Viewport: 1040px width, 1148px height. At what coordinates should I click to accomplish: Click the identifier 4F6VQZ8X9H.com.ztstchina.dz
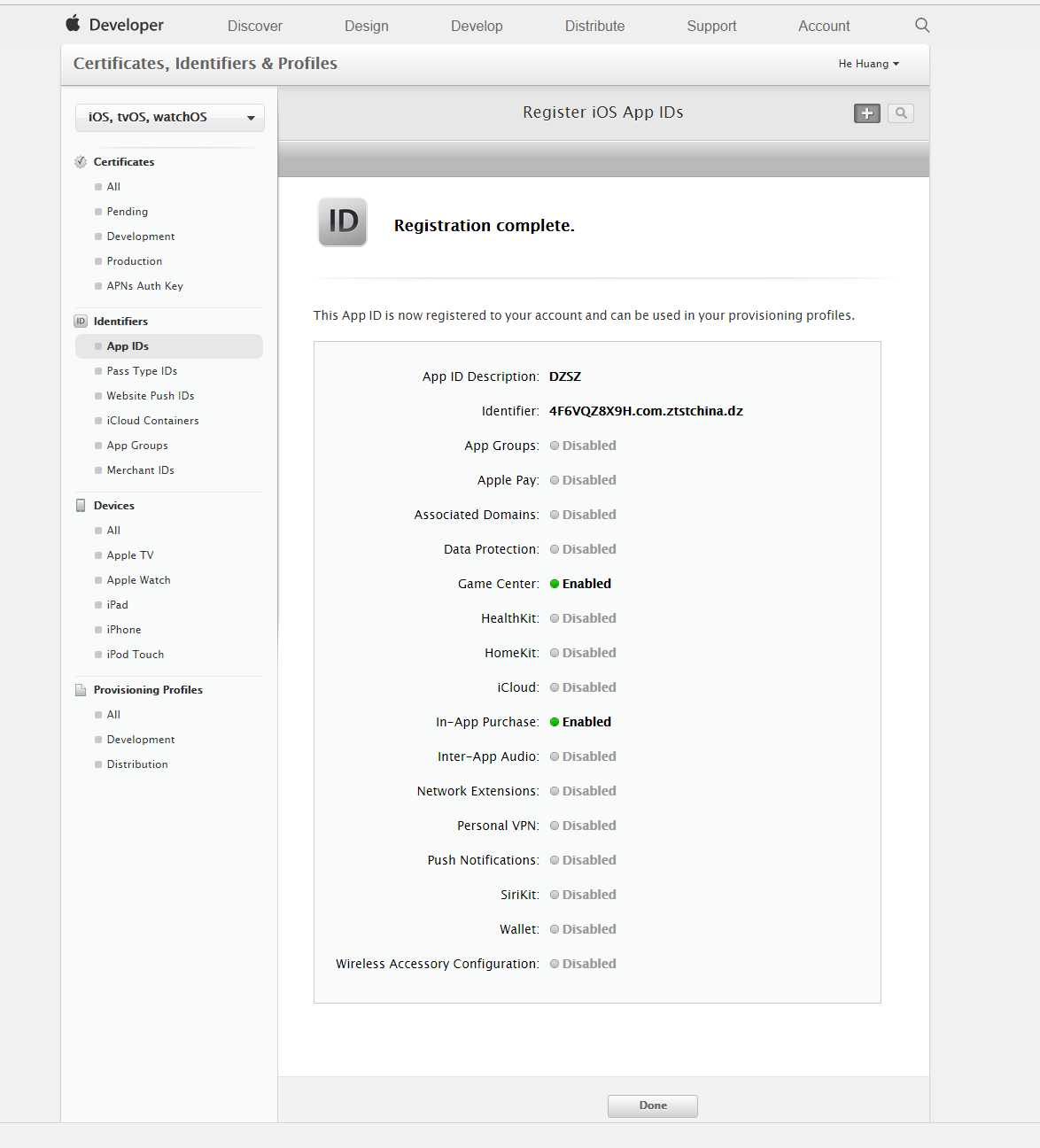point(646,411)
